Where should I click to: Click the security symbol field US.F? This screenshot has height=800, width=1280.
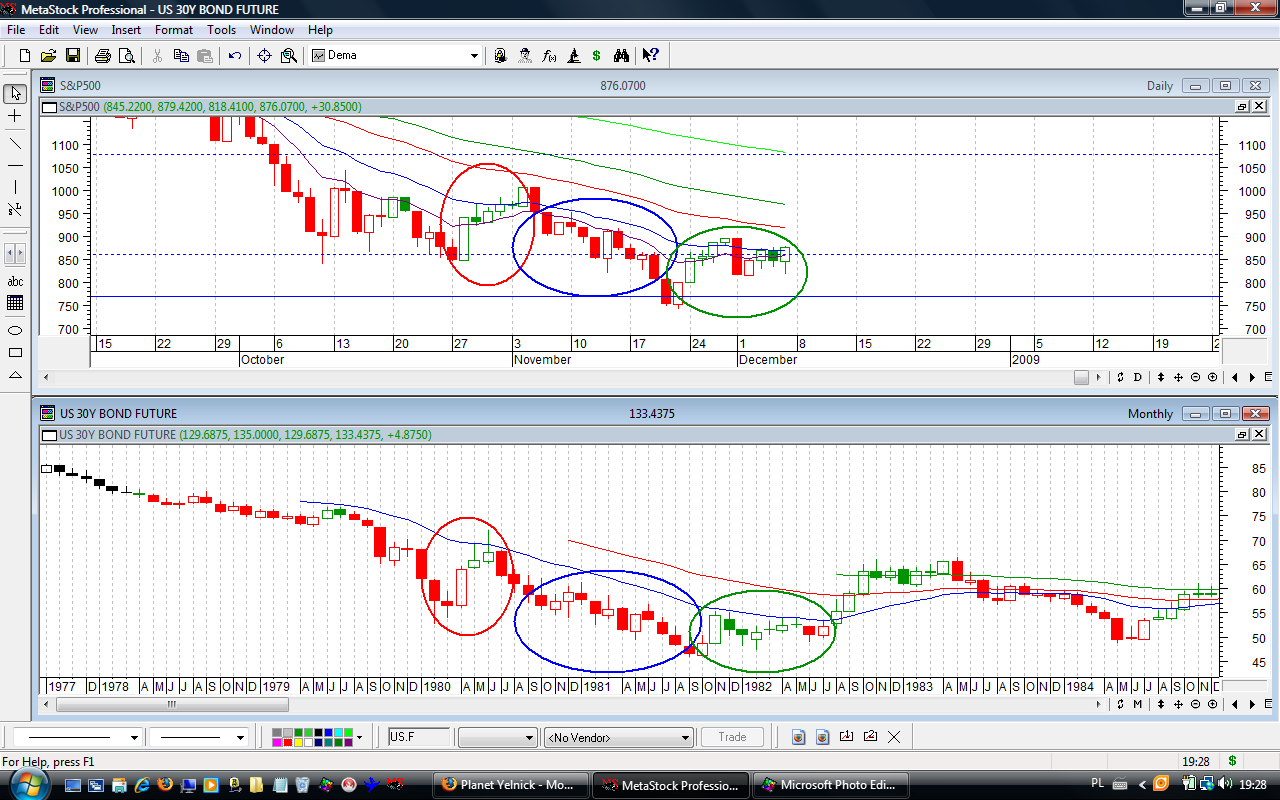click(420, 737)
